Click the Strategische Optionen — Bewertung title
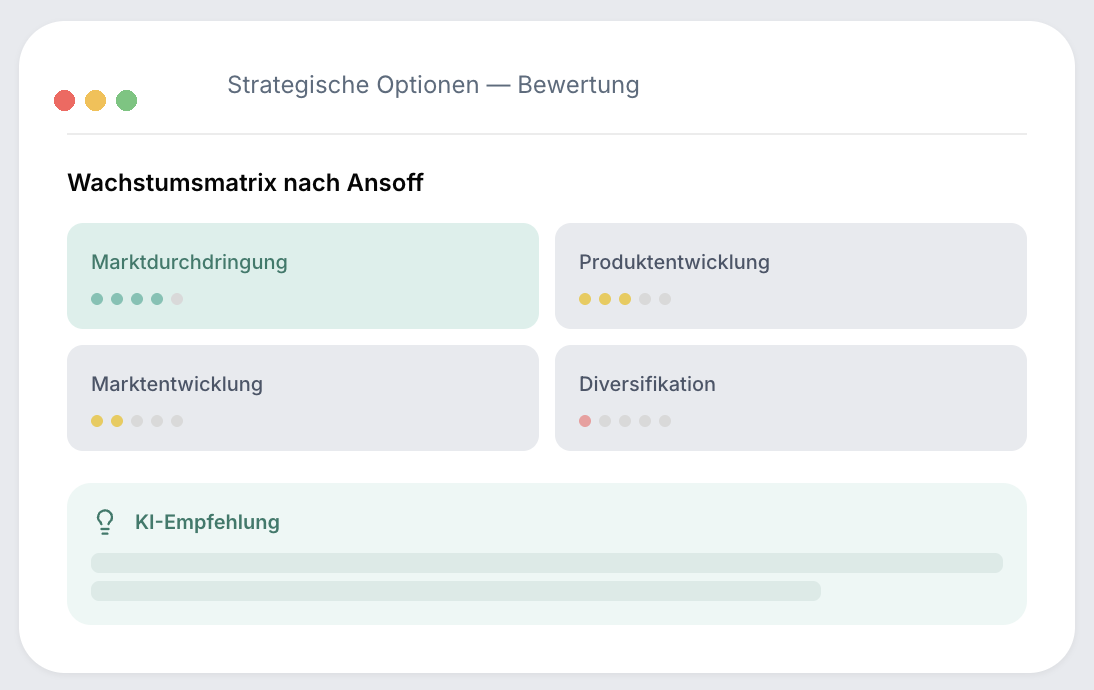The width and height of the screenshot is (1094, 690). (433, 84)
